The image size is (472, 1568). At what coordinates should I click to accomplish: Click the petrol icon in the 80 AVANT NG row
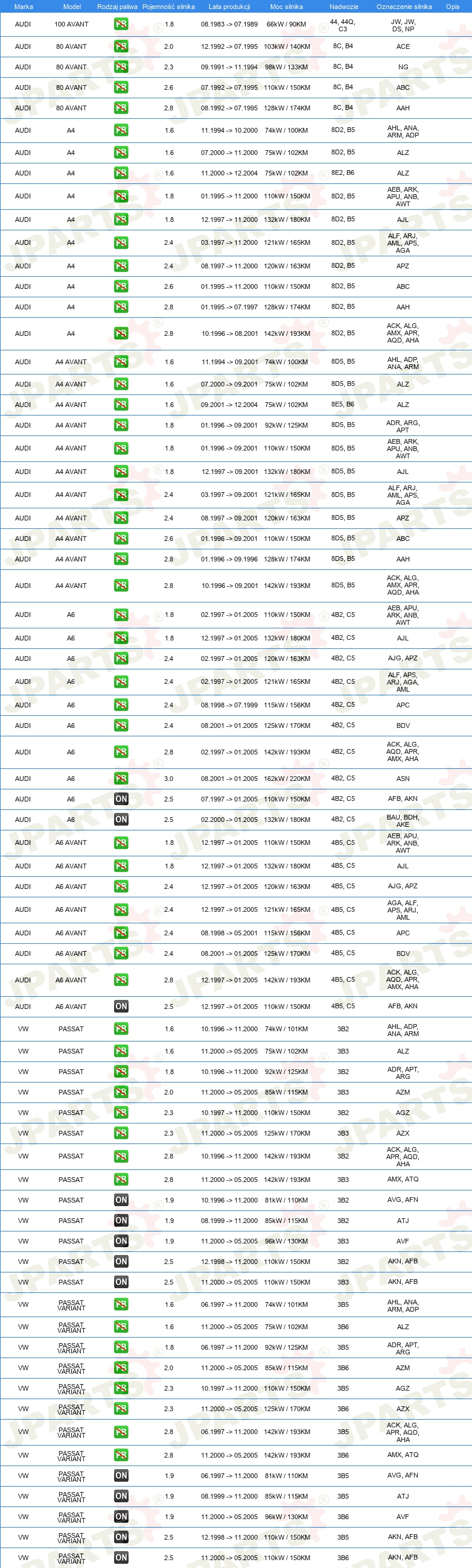point(121,67)
